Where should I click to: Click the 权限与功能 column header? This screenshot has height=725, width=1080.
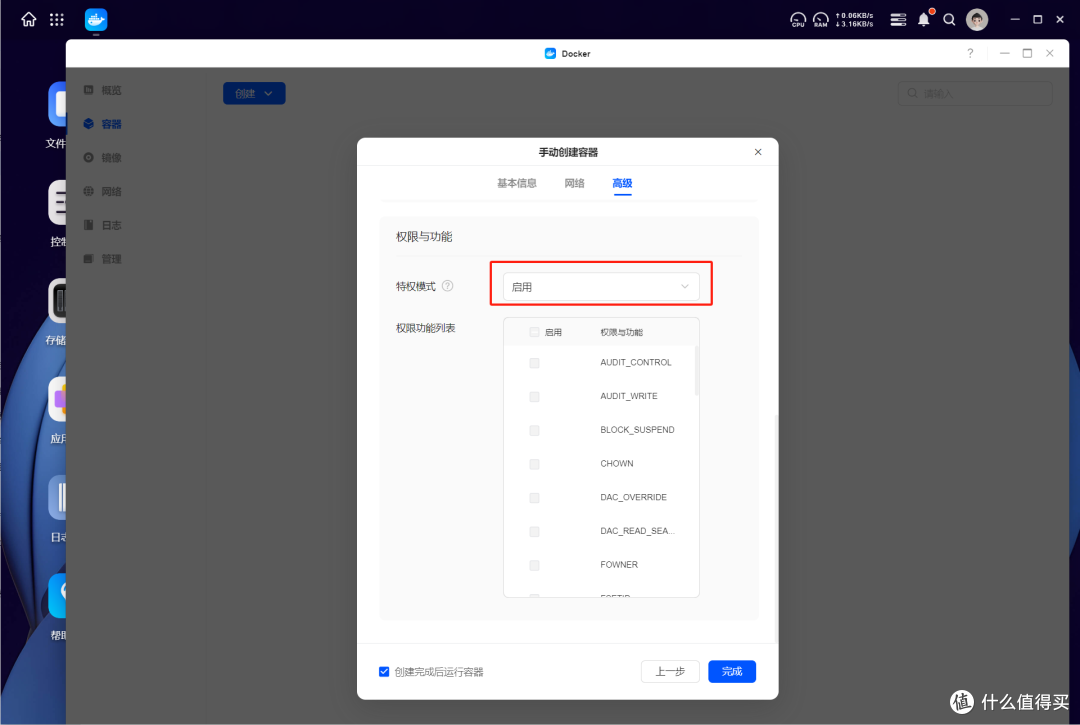[621, 332]
